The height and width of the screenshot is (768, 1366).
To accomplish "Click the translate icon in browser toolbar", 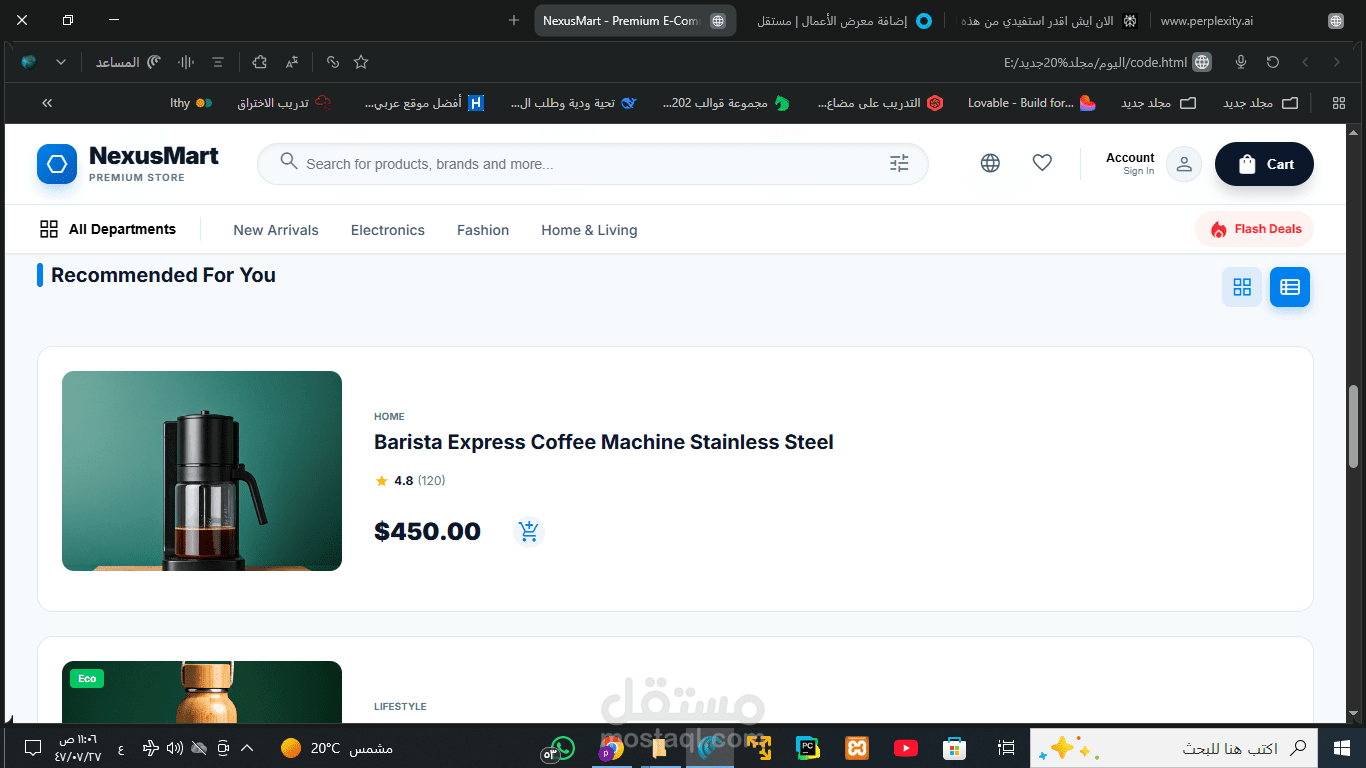I will (x=291, y=62).
